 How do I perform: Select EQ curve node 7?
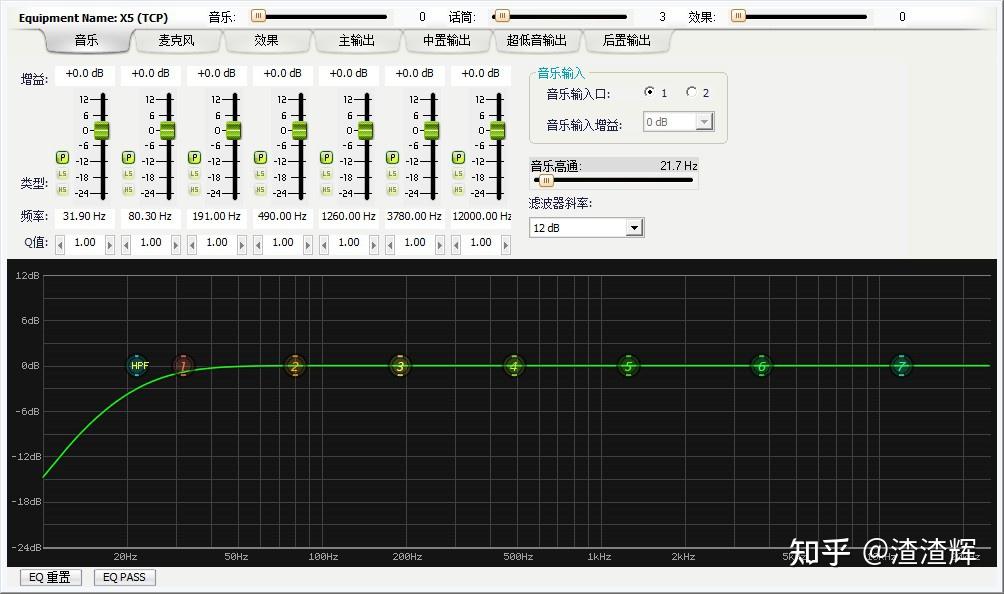(x=901, y=366)
